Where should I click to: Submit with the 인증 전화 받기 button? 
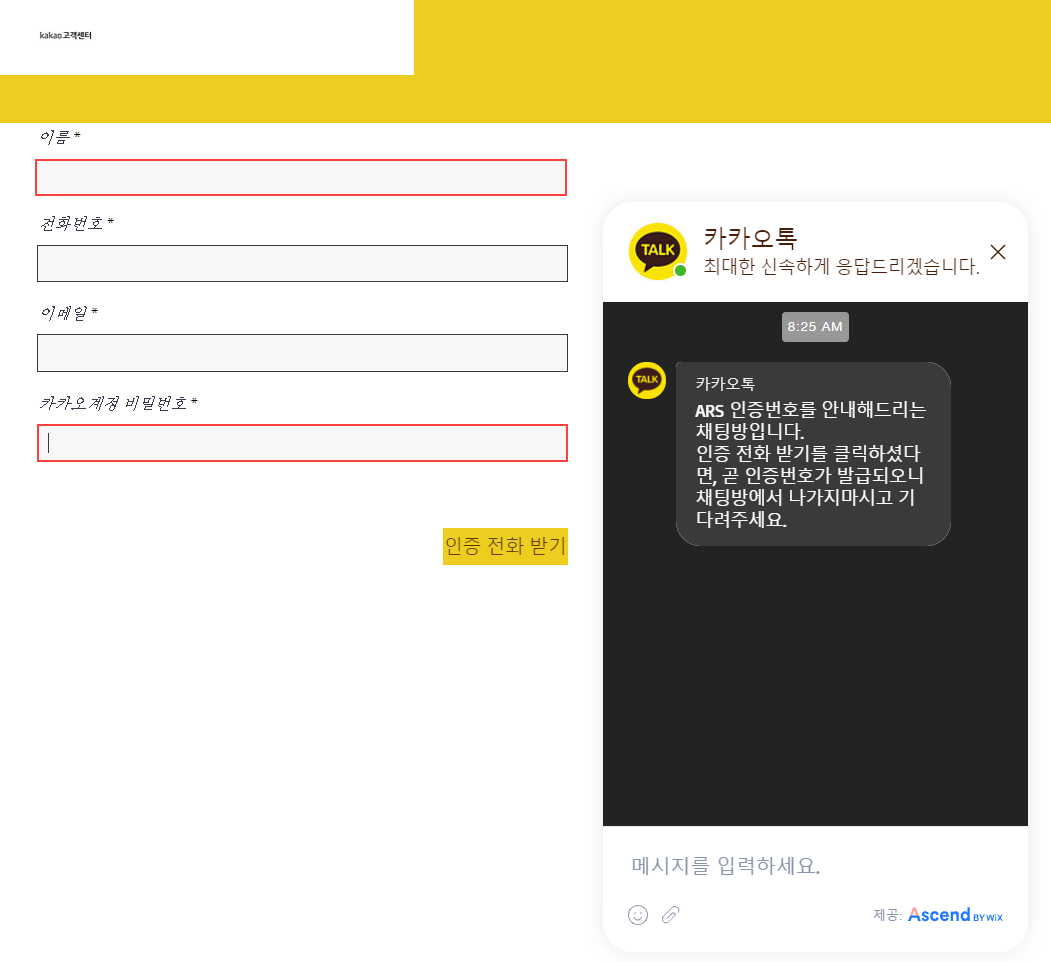505,546
